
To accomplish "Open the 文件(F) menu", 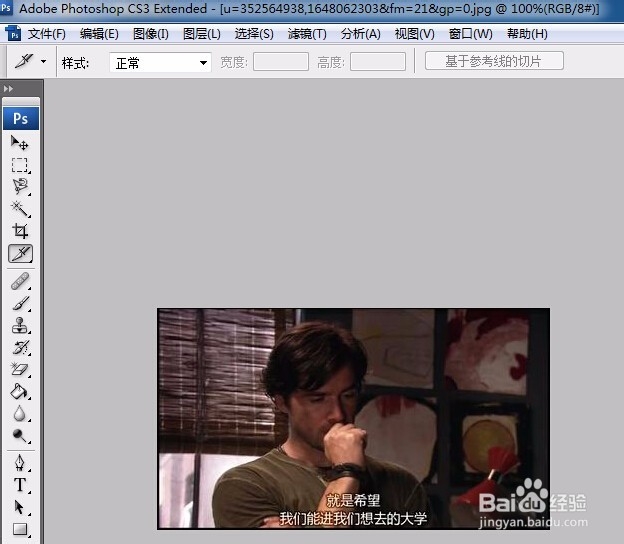I will click(47, 34).
